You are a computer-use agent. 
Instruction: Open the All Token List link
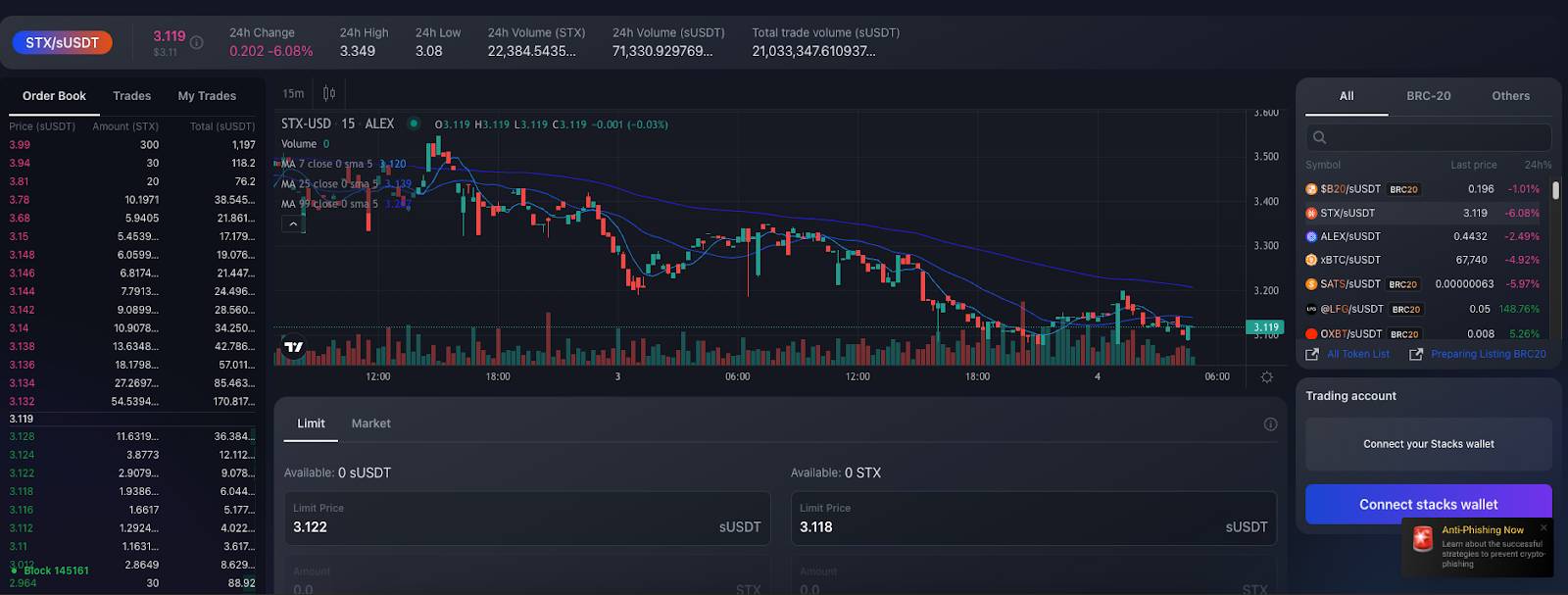(1358, 354)
